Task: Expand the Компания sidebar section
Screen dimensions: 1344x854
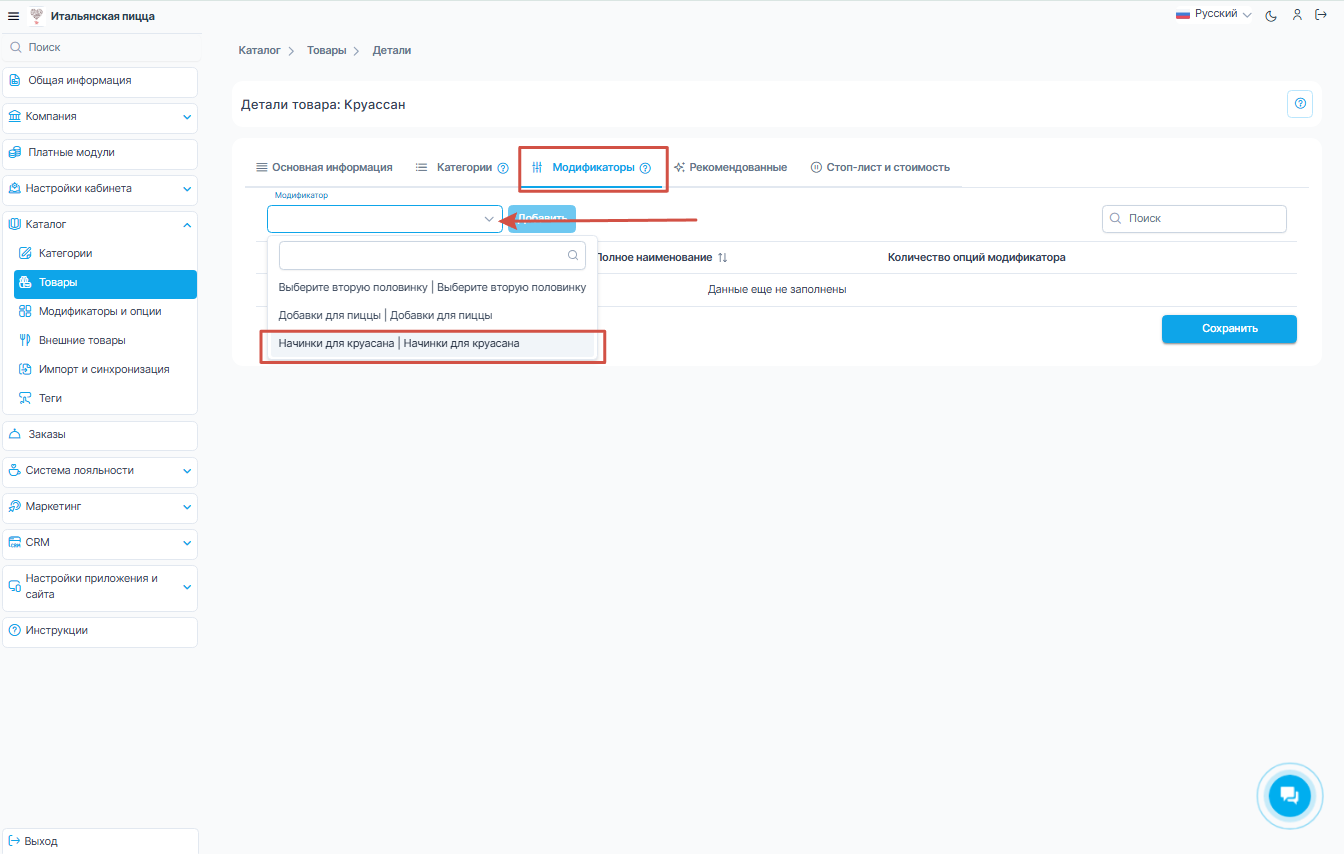Action: pyautogui.click(x=187, y=117)
